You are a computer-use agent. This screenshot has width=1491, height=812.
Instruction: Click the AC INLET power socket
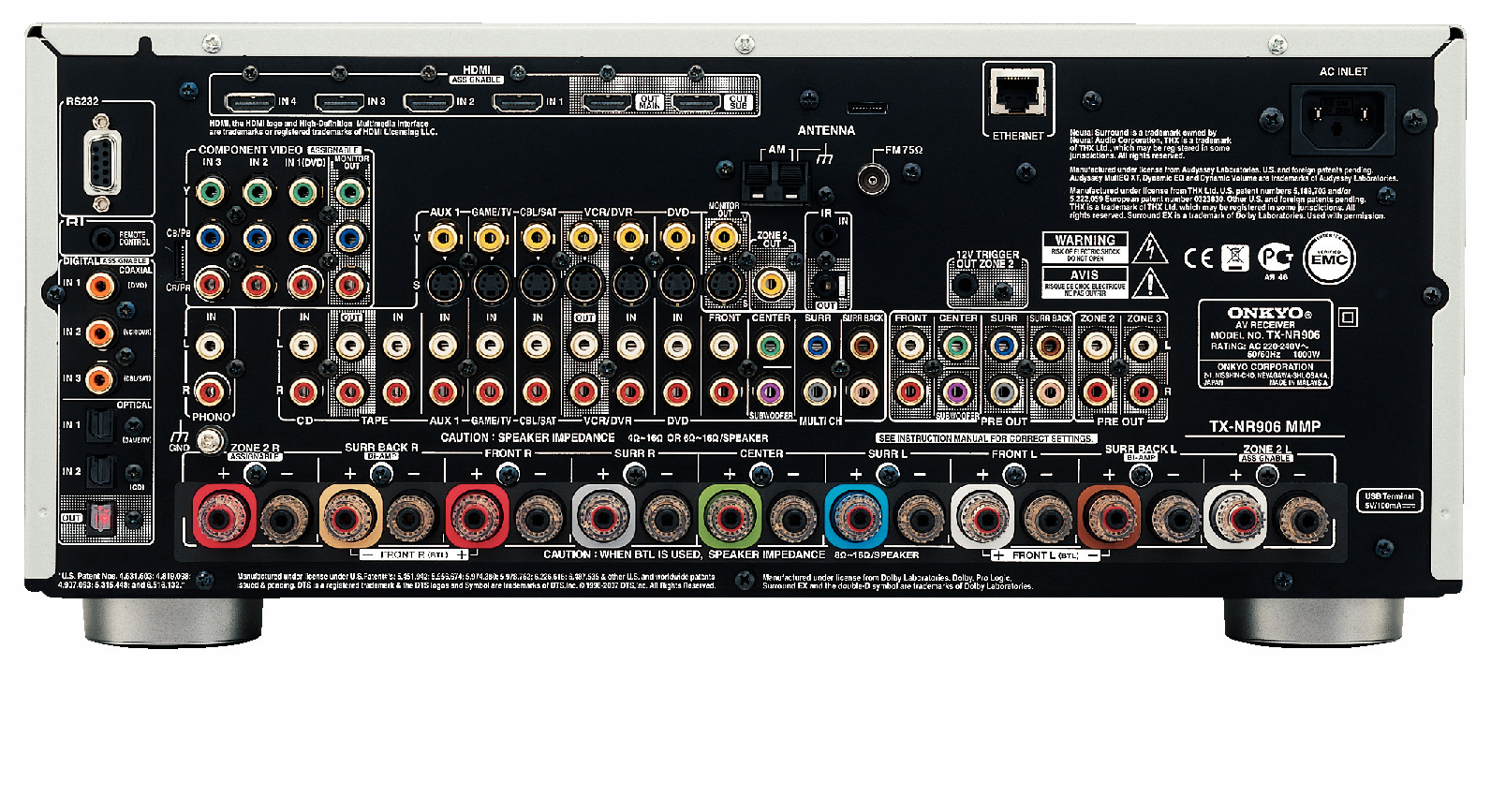[1343, 119]
